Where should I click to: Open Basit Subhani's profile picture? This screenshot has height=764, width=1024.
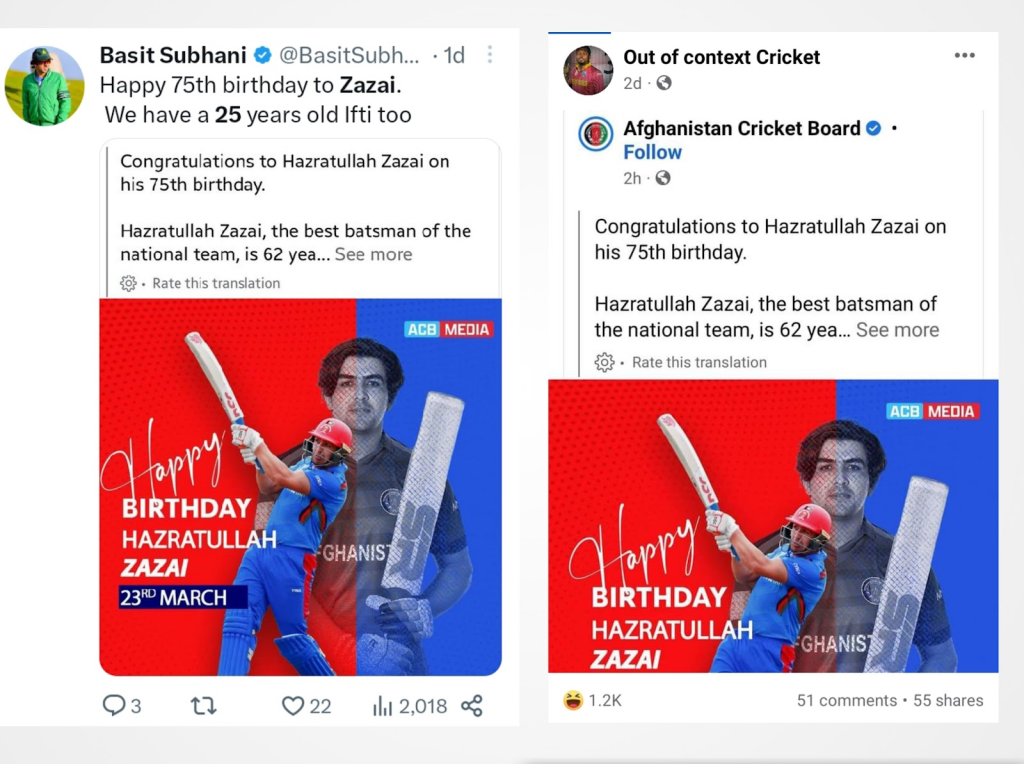click(44, 86)
